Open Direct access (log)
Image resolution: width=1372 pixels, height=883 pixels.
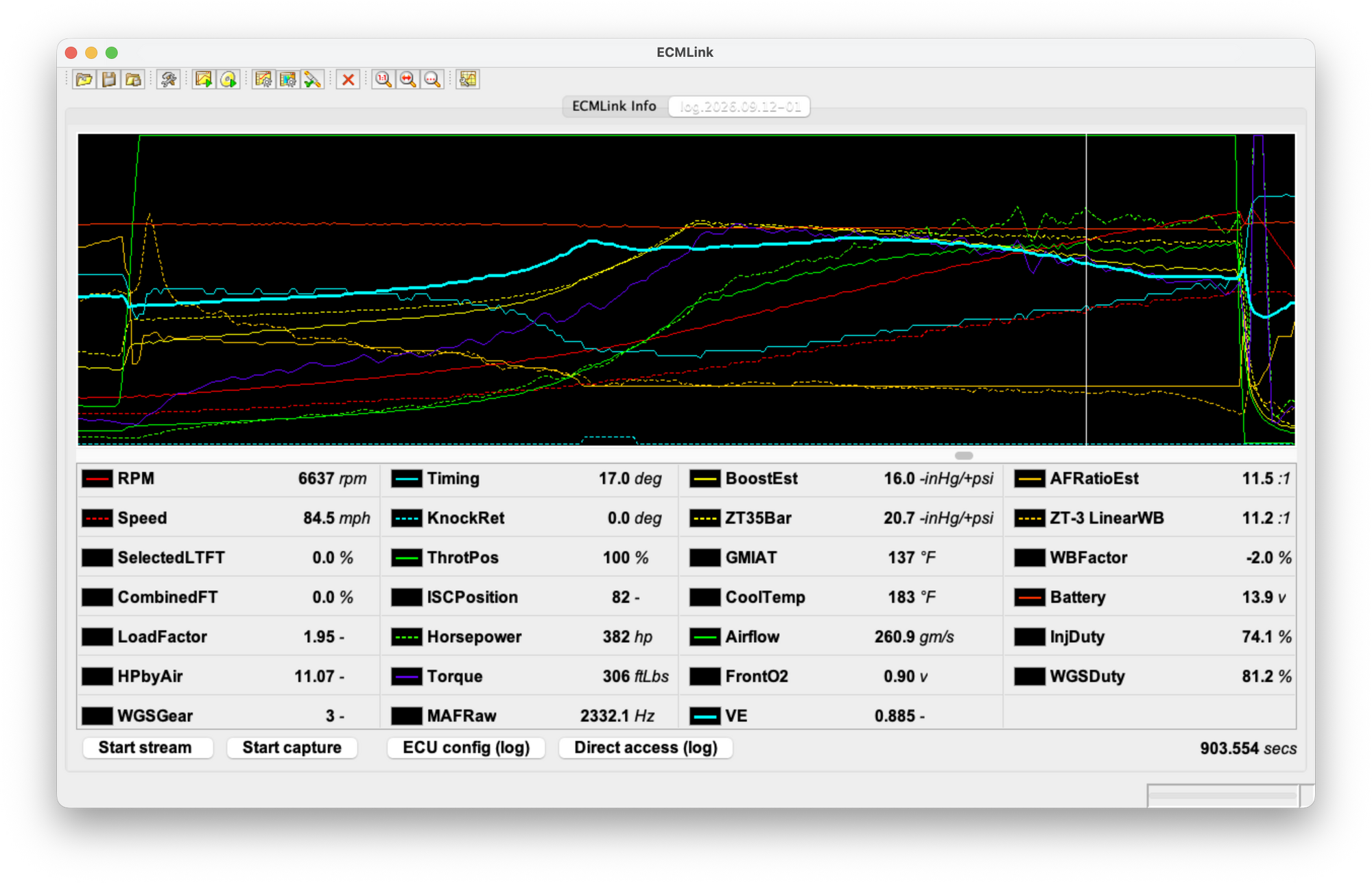click(x=646, y=748)
